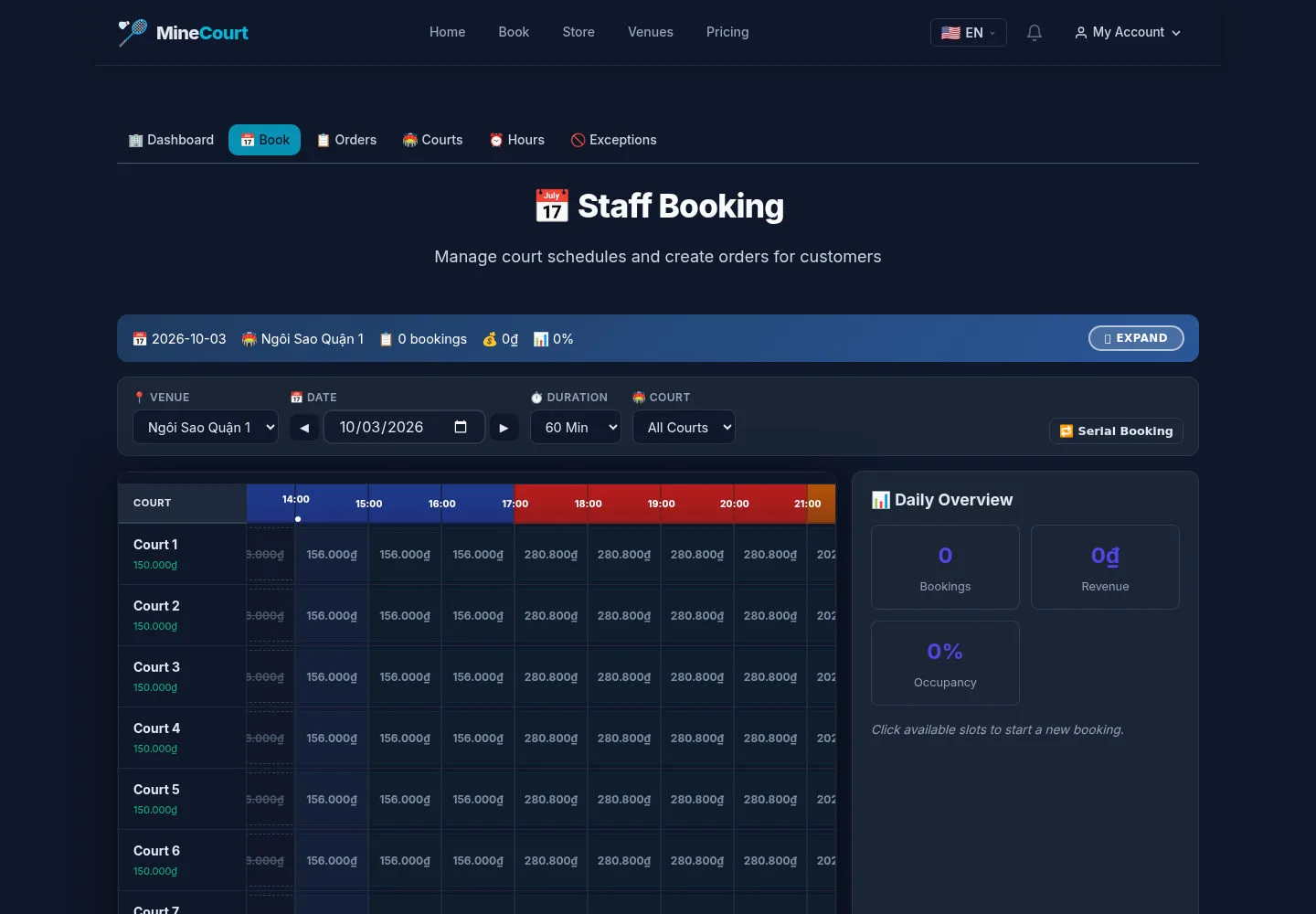This screenshot has width=1316, height=914.
Task: Click Serial Booking button
Action: click(1116, 430)
